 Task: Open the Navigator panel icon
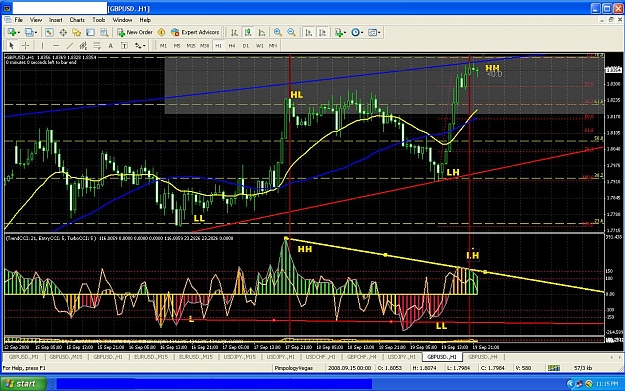pyautogui.click(x=77, y=32)
